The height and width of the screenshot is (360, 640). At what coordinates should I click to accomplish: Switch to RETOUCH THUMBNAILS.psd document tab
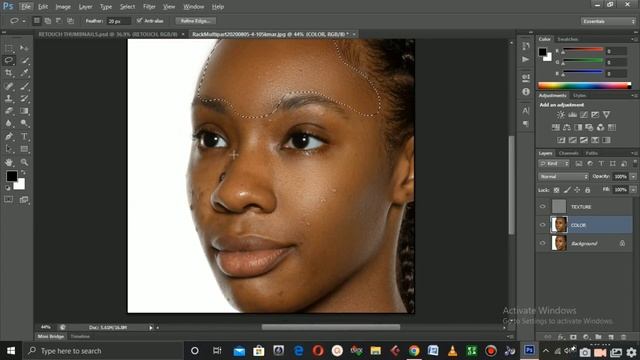point(108,34)
